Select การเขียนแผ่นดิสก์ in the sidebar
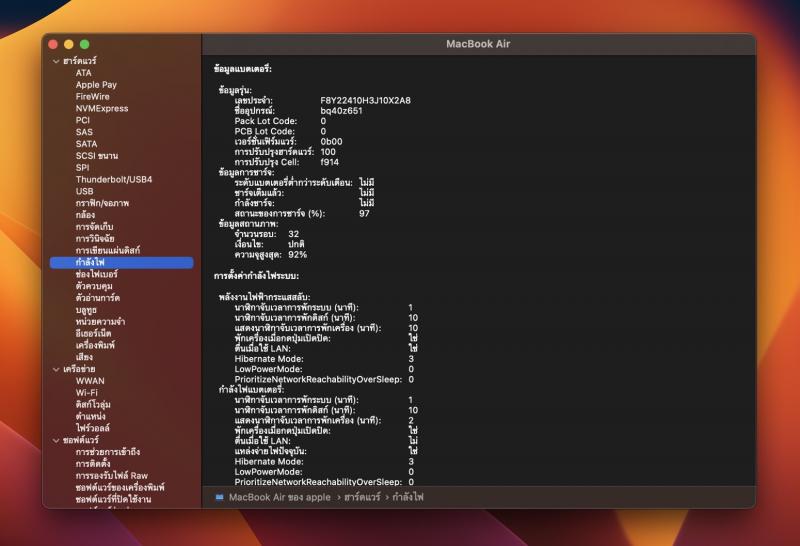The width and height of the screenshot is (800, 546). [108, 251]
